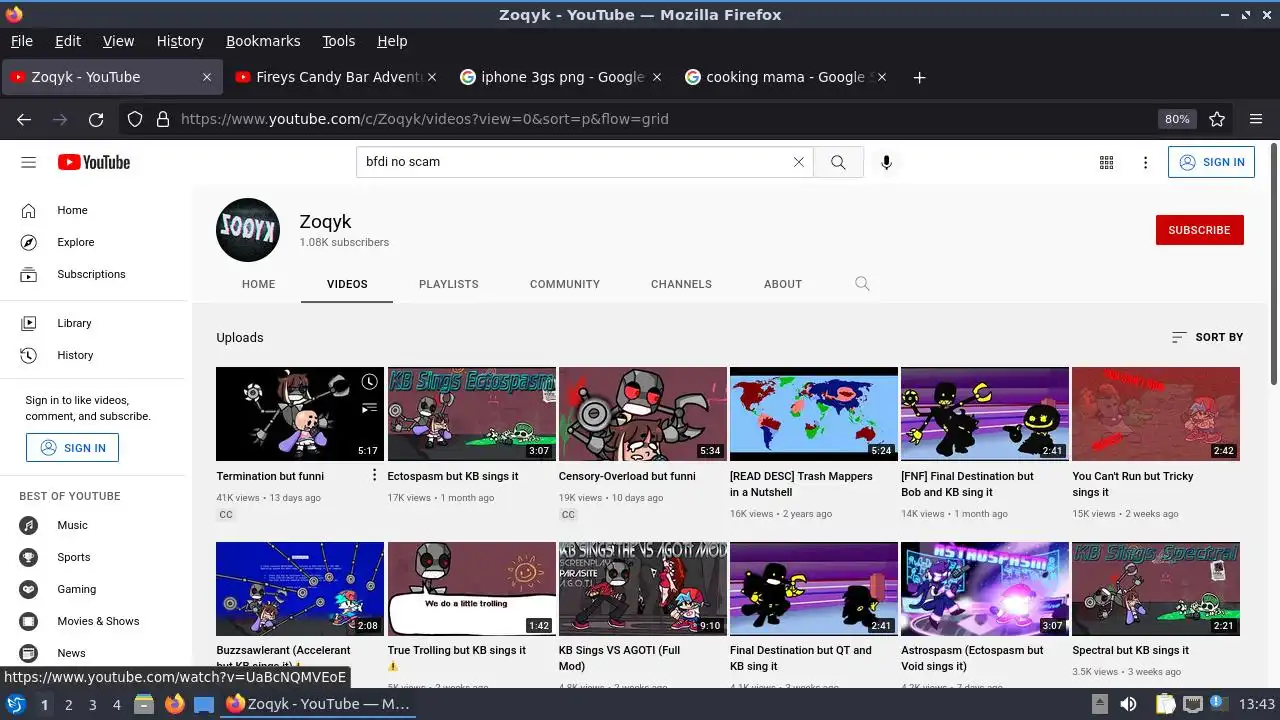Viewport: 1280px width, 720px height.
Task: Click SIGN IN in the sidebar
Action: tap(72, 448)
